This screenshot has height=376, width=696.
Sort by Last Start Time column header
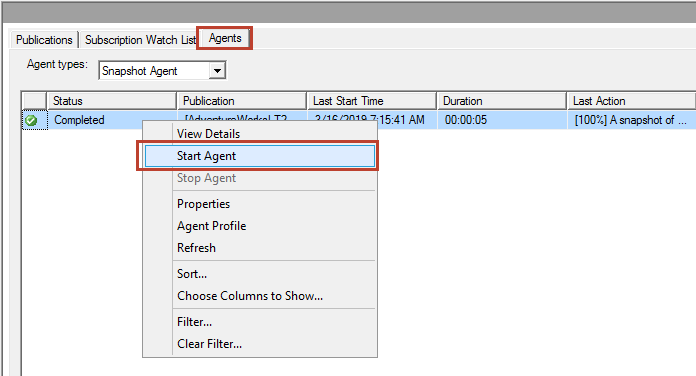pyautogui.click(x=372, y=101)
